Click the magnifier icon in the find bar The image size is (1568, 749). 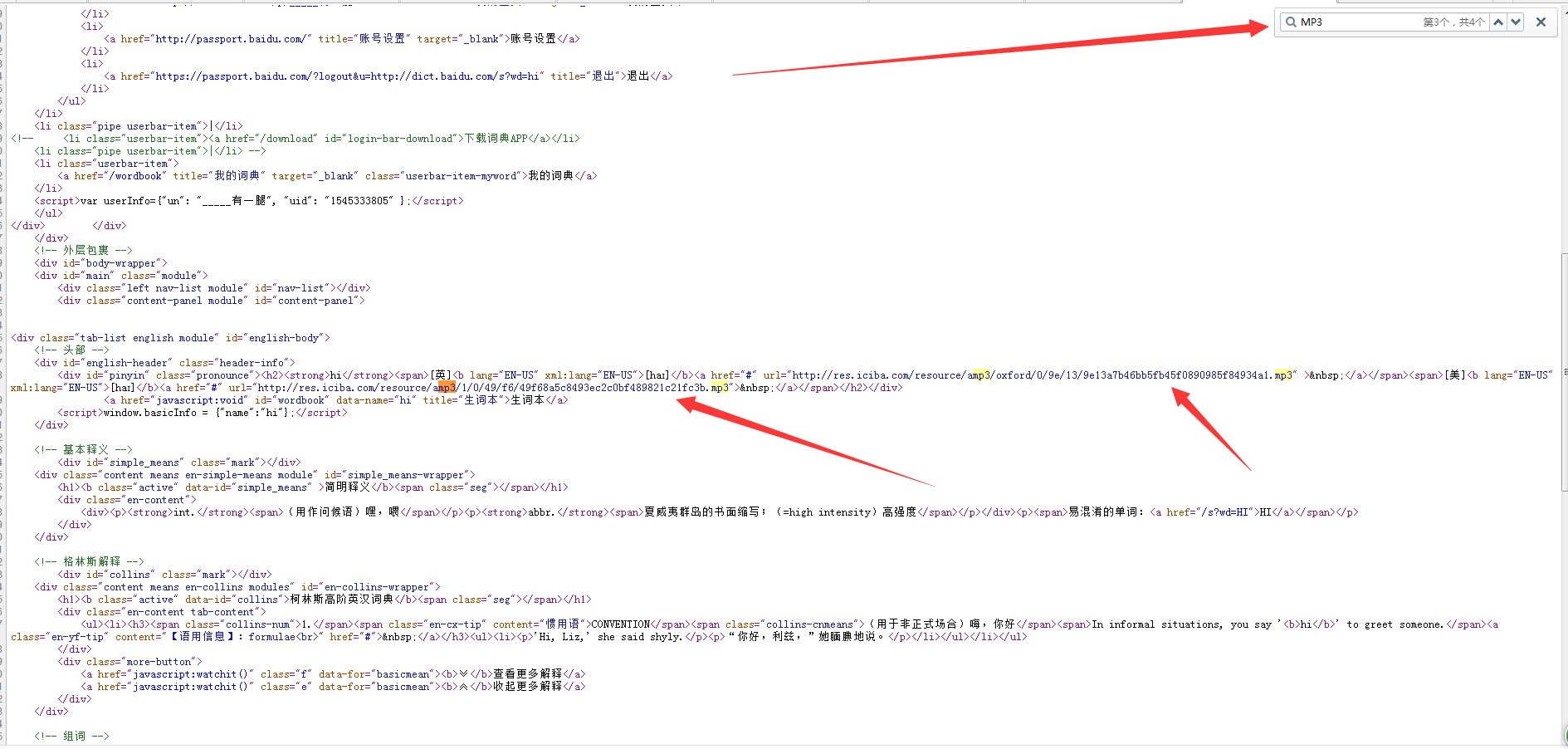tap(1291, 22)
